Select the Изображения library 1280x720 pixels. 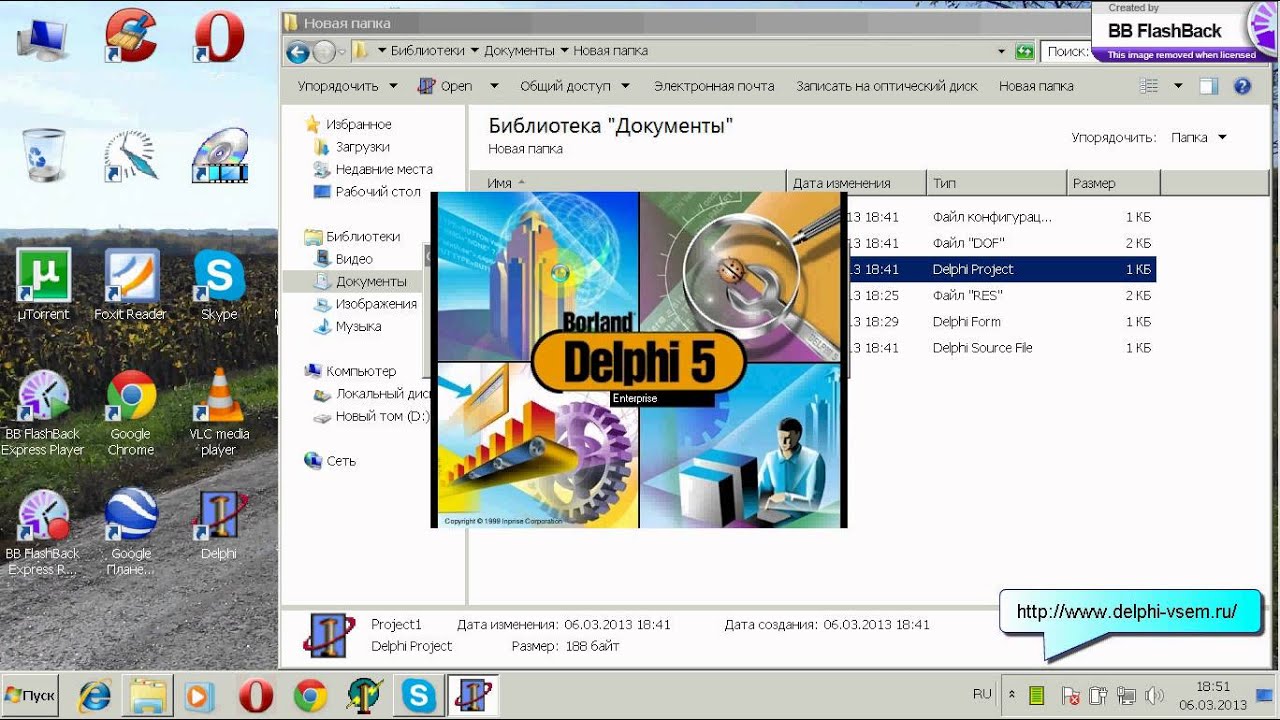coord(365,304)
